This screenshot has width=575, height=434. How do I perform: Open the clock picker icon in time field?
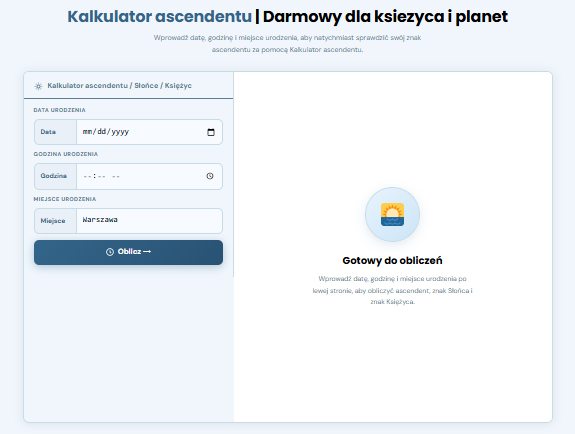(x=210, y=176)
